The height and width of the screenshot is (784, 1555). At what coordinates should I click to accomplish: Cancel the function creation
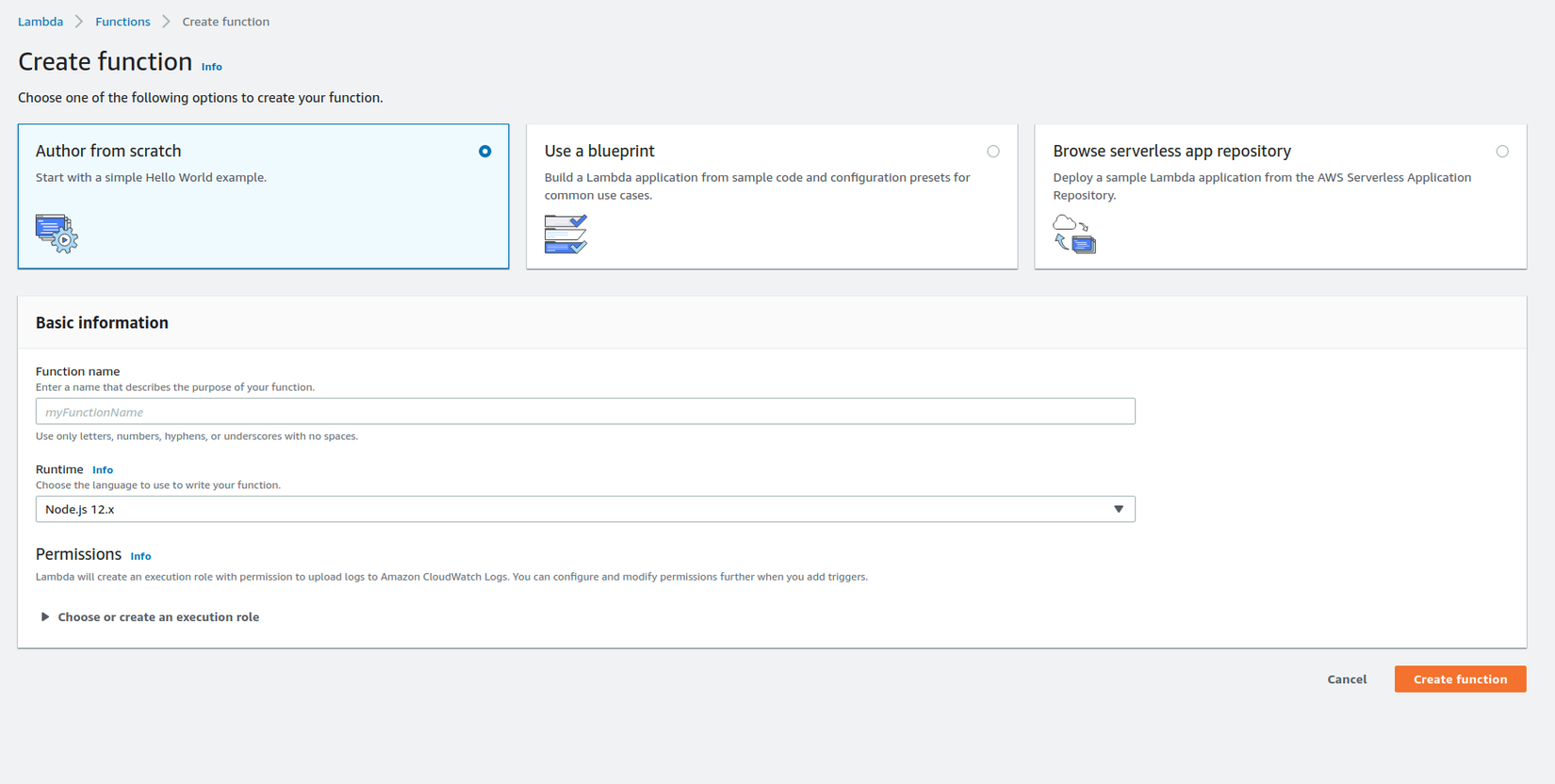[x=1347, y=679]
